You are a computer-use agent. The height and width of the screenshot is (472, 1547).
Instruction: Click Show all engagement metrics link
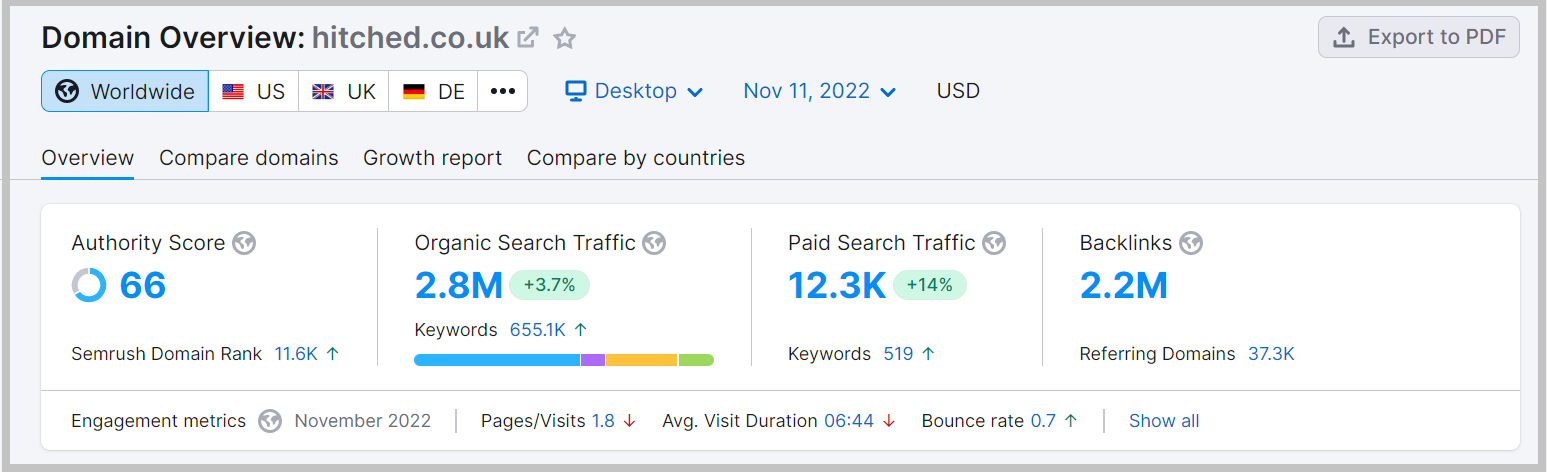tap(1164, 421)
